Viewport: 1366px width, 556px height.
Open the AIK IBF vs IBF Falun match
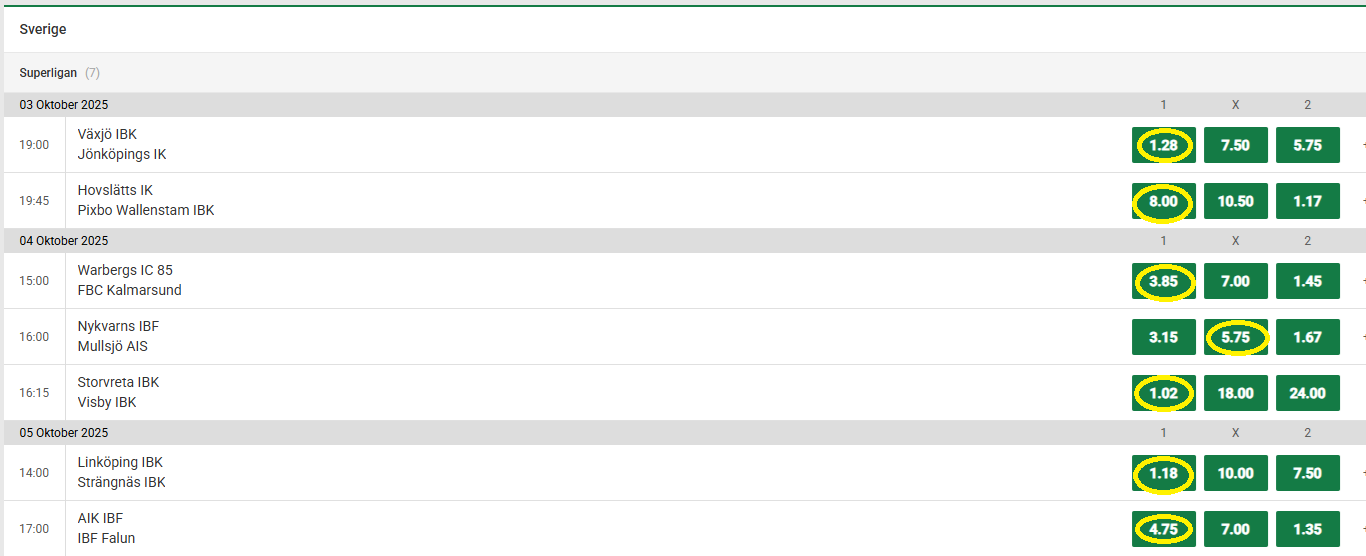coord(106,528)
